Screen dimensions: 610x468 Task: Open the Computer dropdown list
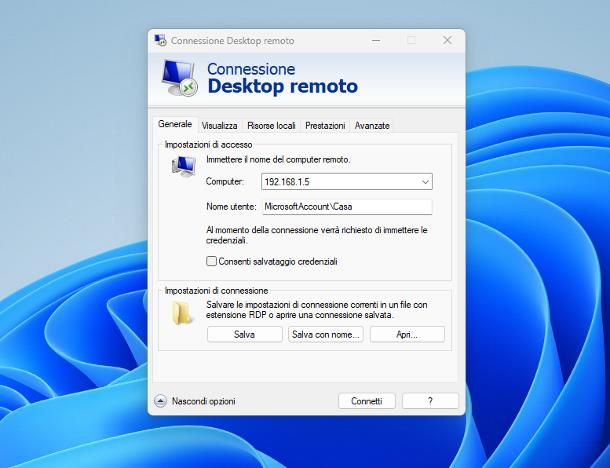click(x=425, y=182)
